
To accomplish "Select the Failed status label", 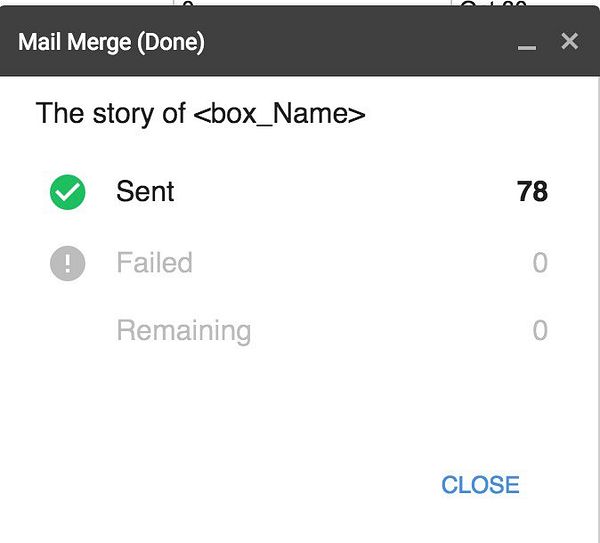I will tap(154, 263).
